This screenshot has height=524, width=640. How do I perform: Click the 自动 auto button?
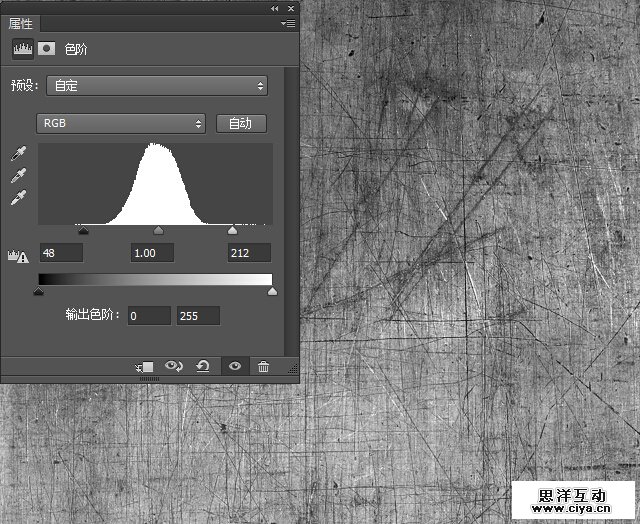pos(241,123)
